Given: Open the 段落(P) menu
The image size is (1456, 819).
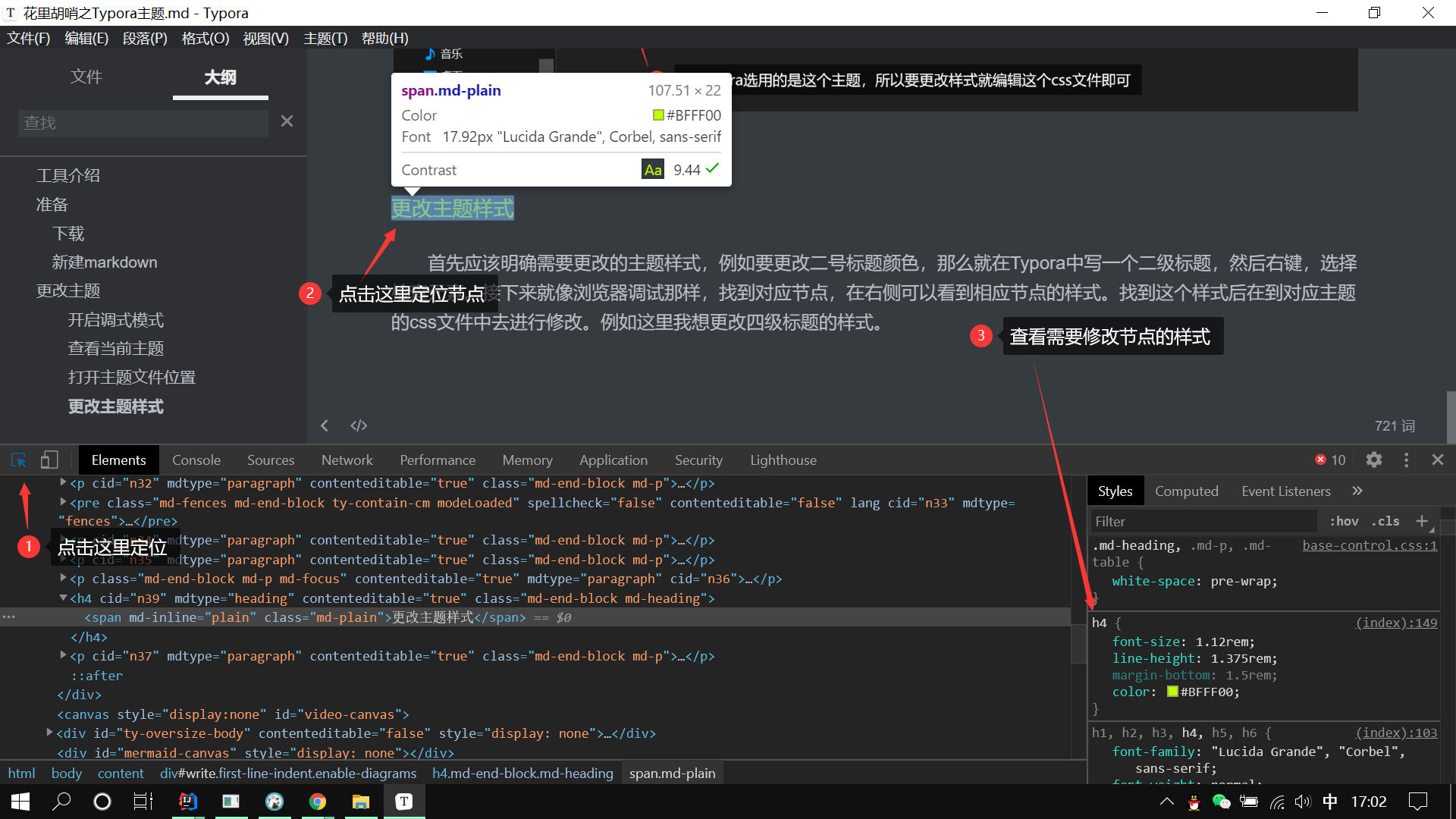Looking at the screenshot, I should click(145, 38).
